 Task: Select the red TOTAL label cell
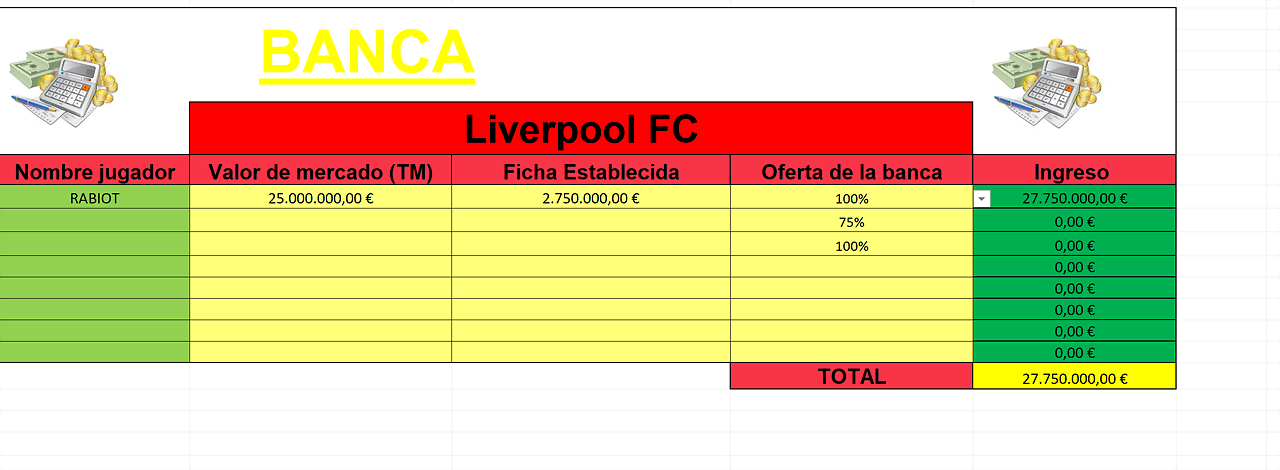click(x=852, y=376)
